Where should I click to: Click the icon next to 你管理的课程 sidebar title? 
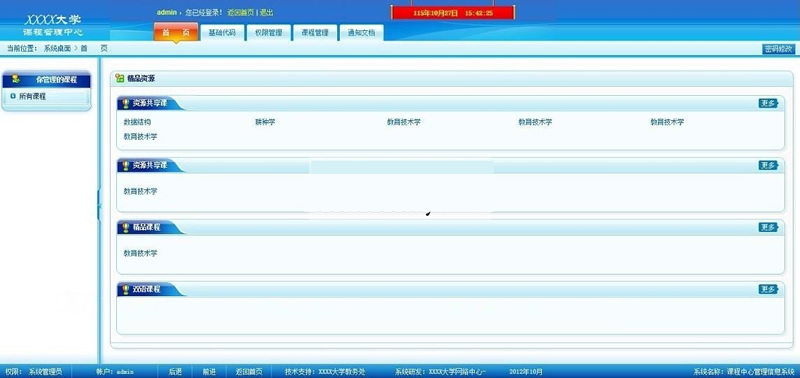pyautogui.click(x=16, y=79)
